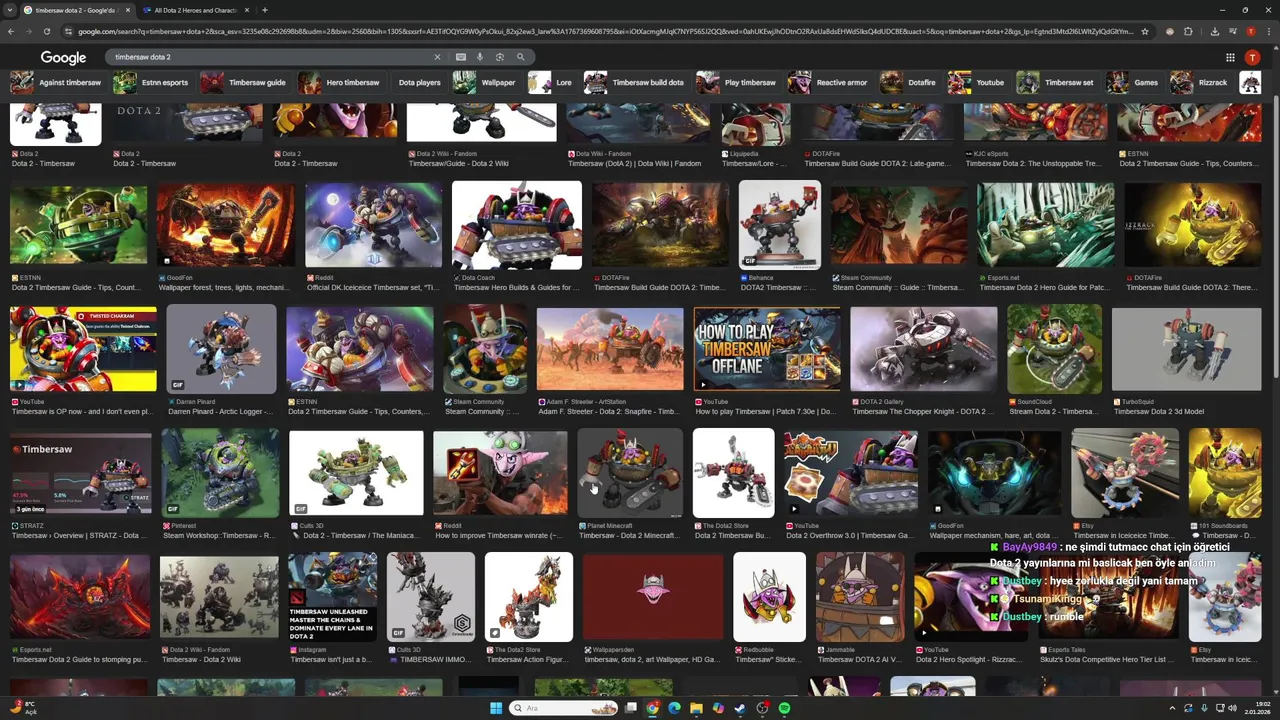This screenshot has width=1280, height=720.
Task: Select the Rizzrack filter chip
Action: [1201, 82]
